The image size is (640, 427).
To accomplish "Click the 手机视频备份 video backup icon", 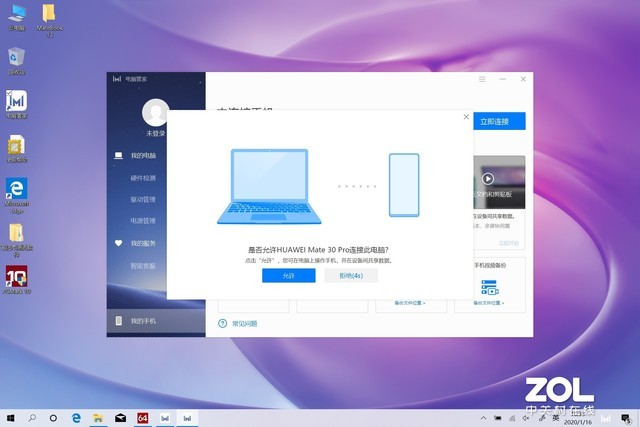I will point(490,287).
